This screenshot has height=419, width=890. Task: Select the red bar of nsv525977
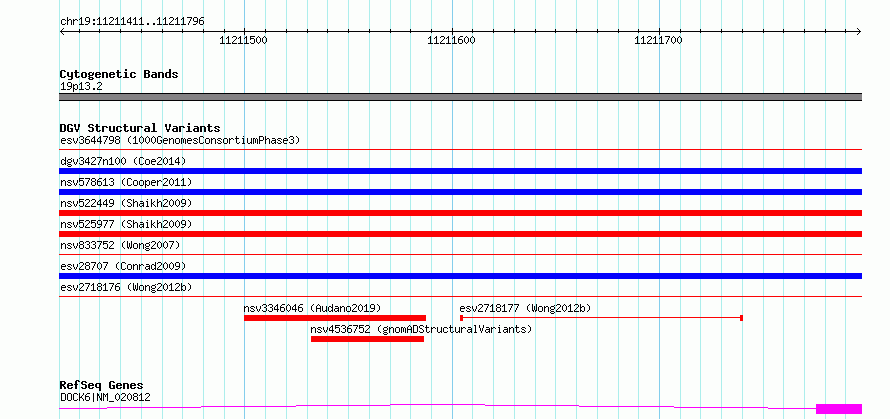460,234
